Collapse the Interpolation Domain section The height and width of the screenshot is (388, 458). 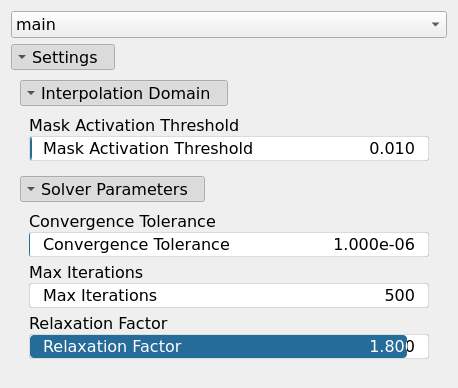[124, 93]
